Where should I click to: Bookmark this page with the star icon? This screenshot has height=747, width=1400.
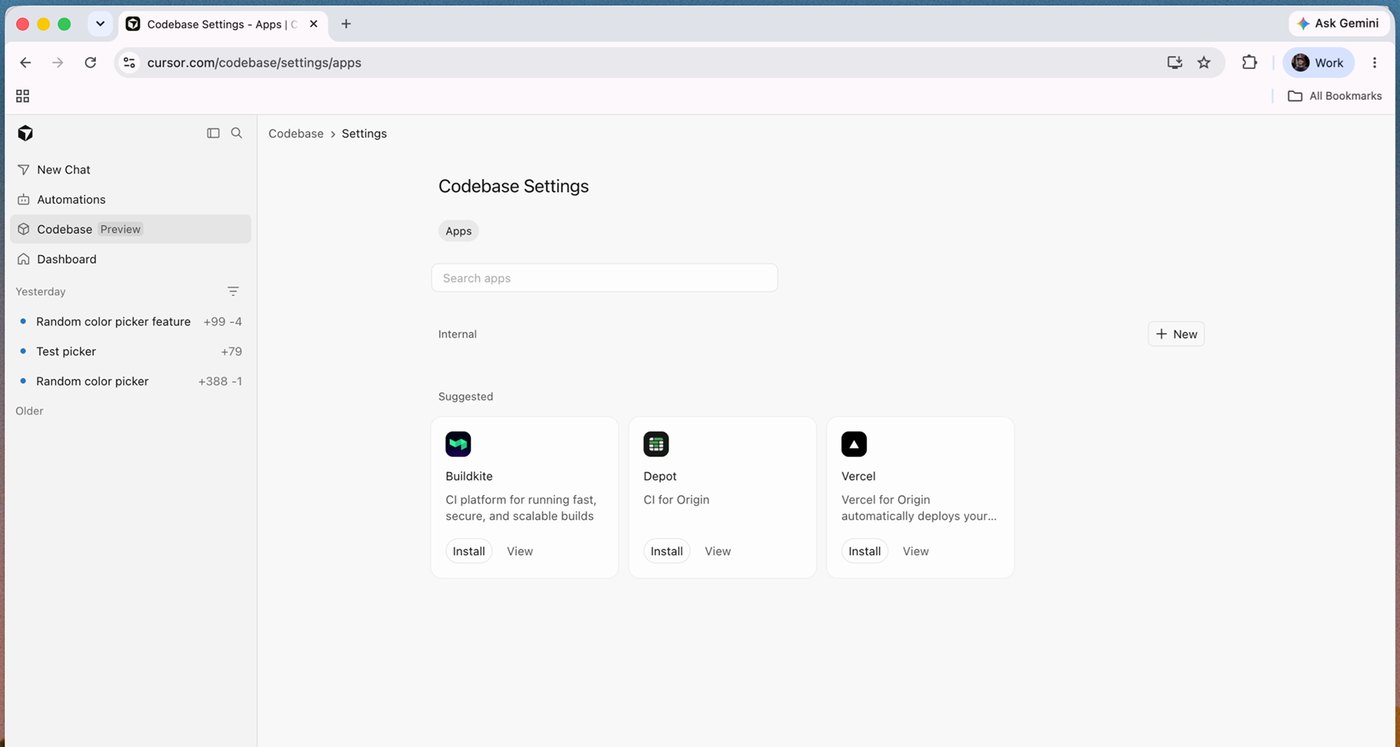[x=1204, y=62]
